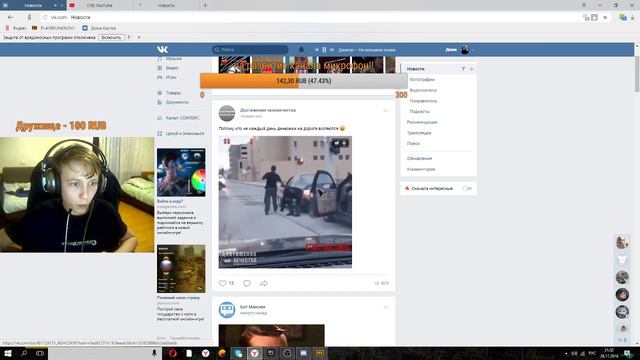640x360 pixels.
Task: Open the Бот Максим author link
Action: 253,307
